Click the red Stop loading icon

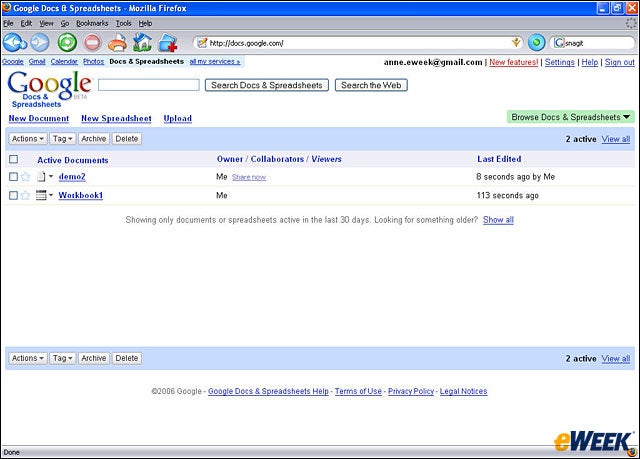tap(93, 42)
